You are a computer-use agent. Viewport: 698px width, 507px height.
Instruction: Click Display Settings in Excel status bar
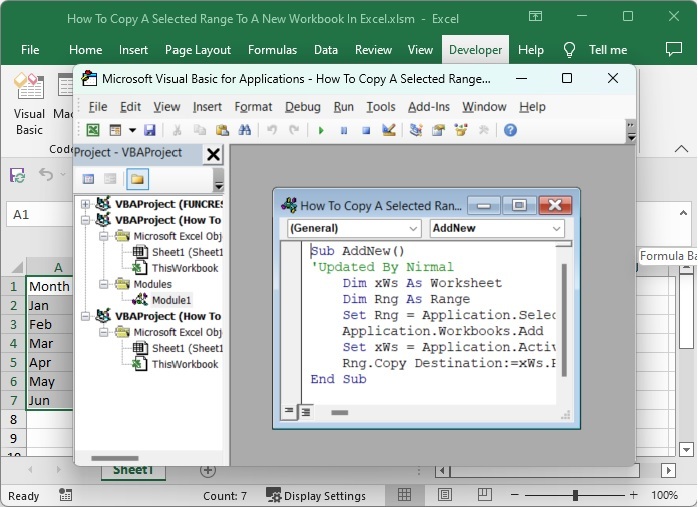[x=316, y=495]
